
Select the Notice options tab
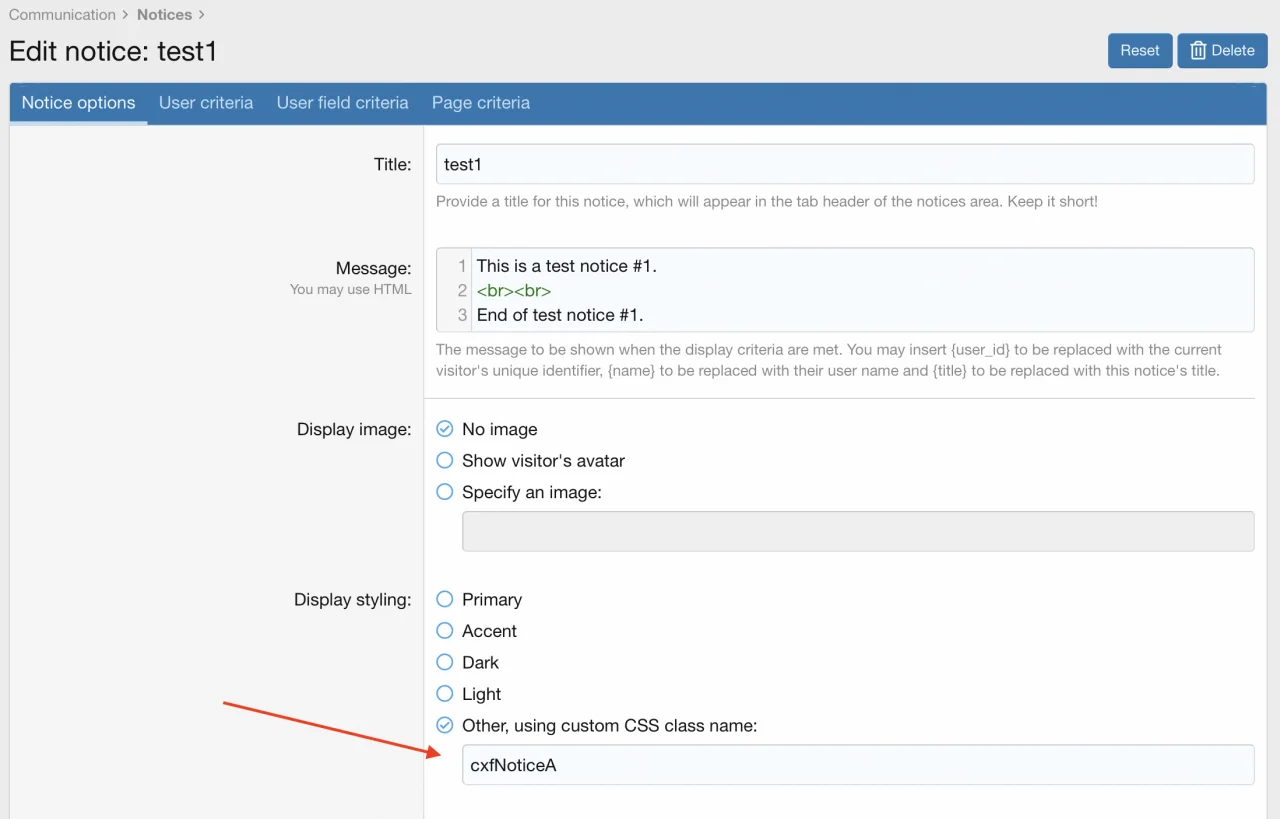click(x=78, y=103)
